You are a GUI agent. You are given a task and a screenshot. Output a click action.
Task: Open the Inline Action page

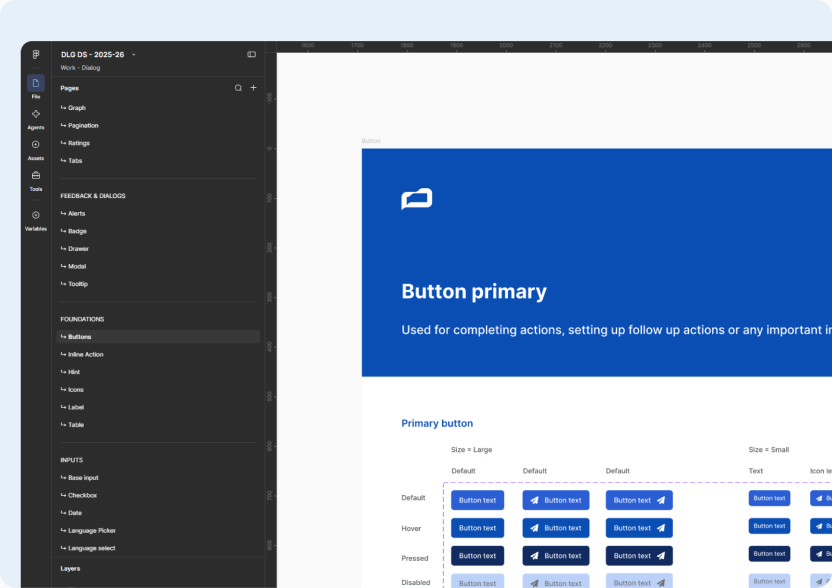[x=158, y=354]
